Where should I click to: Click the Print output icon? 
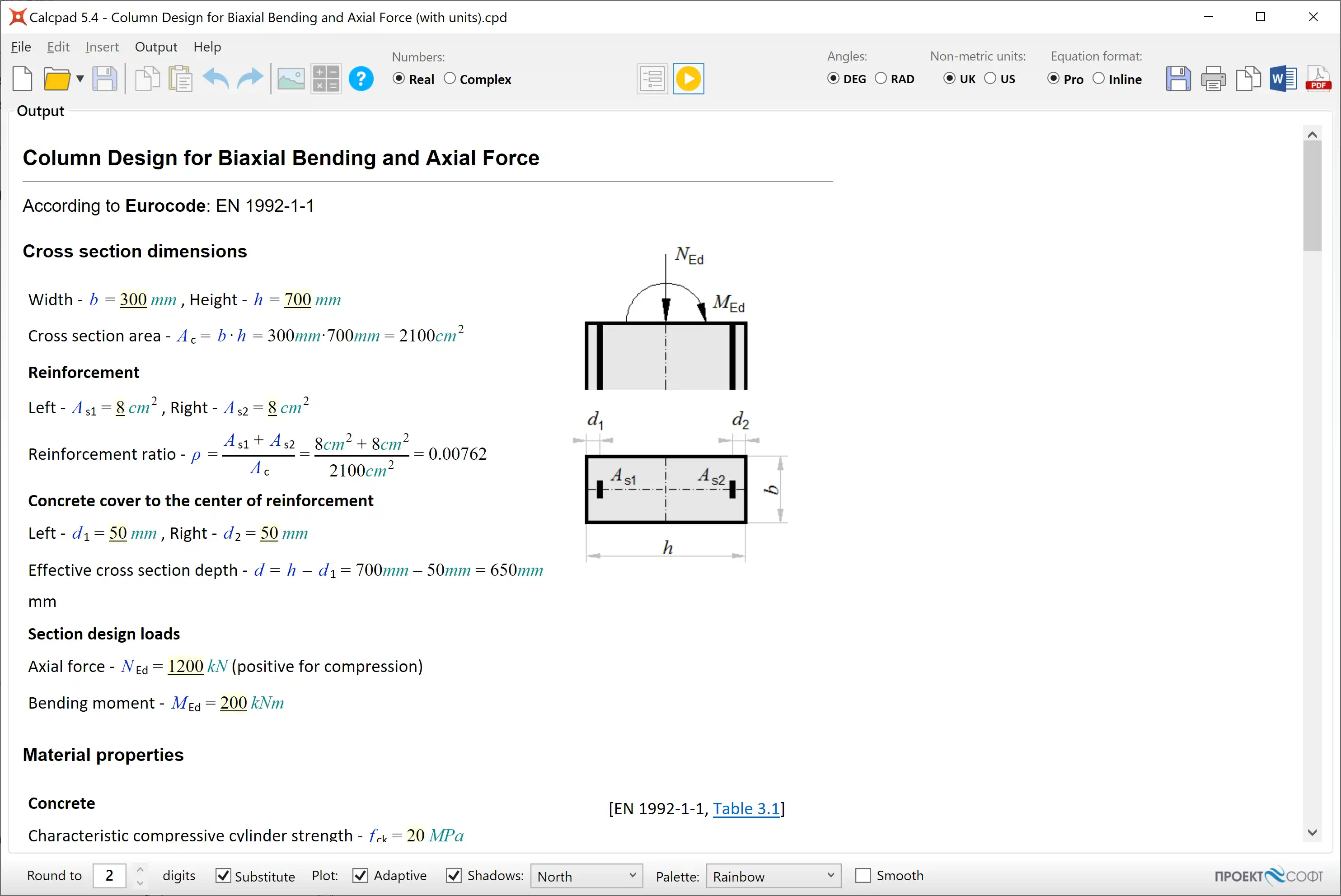pos(1213,79)
